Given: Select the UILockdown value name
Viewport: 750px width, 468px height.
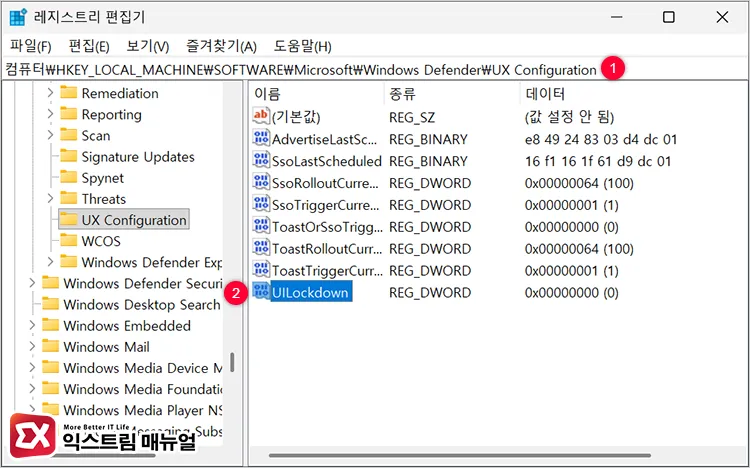Looking at the screenshot, I should coord(310,292).
